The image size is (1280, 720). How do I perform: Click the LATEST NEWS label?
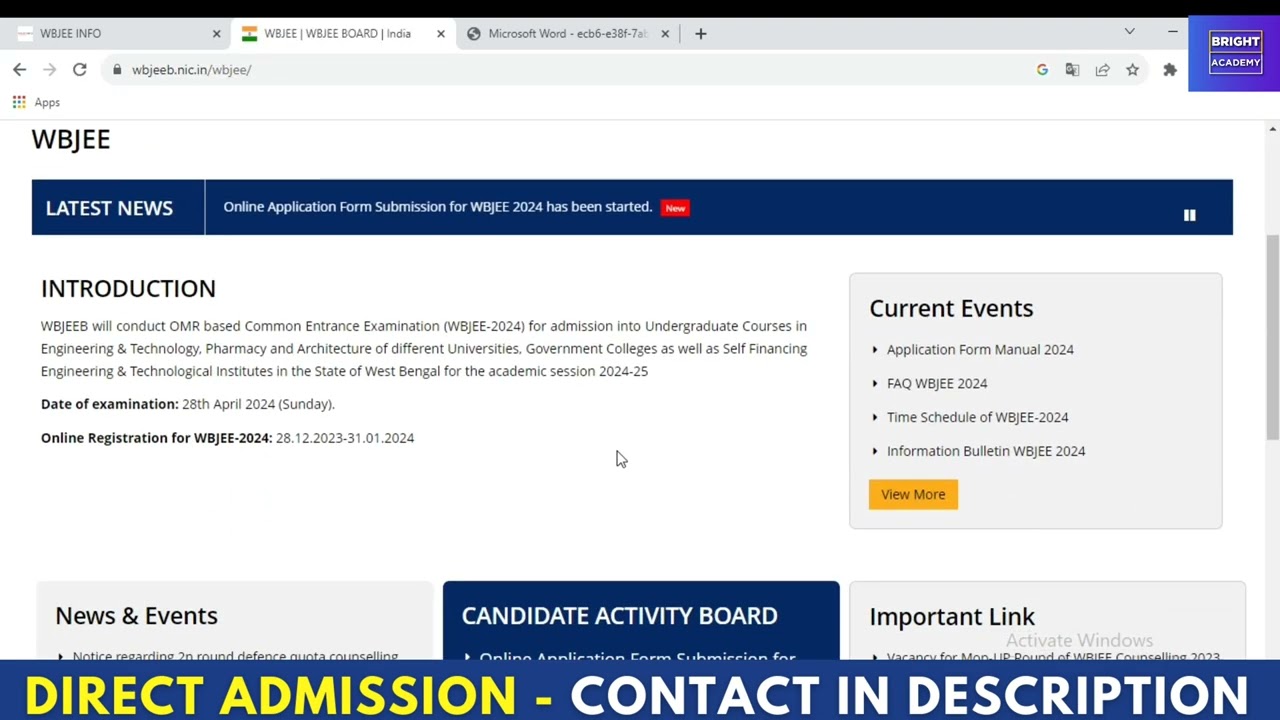[109, 208]
